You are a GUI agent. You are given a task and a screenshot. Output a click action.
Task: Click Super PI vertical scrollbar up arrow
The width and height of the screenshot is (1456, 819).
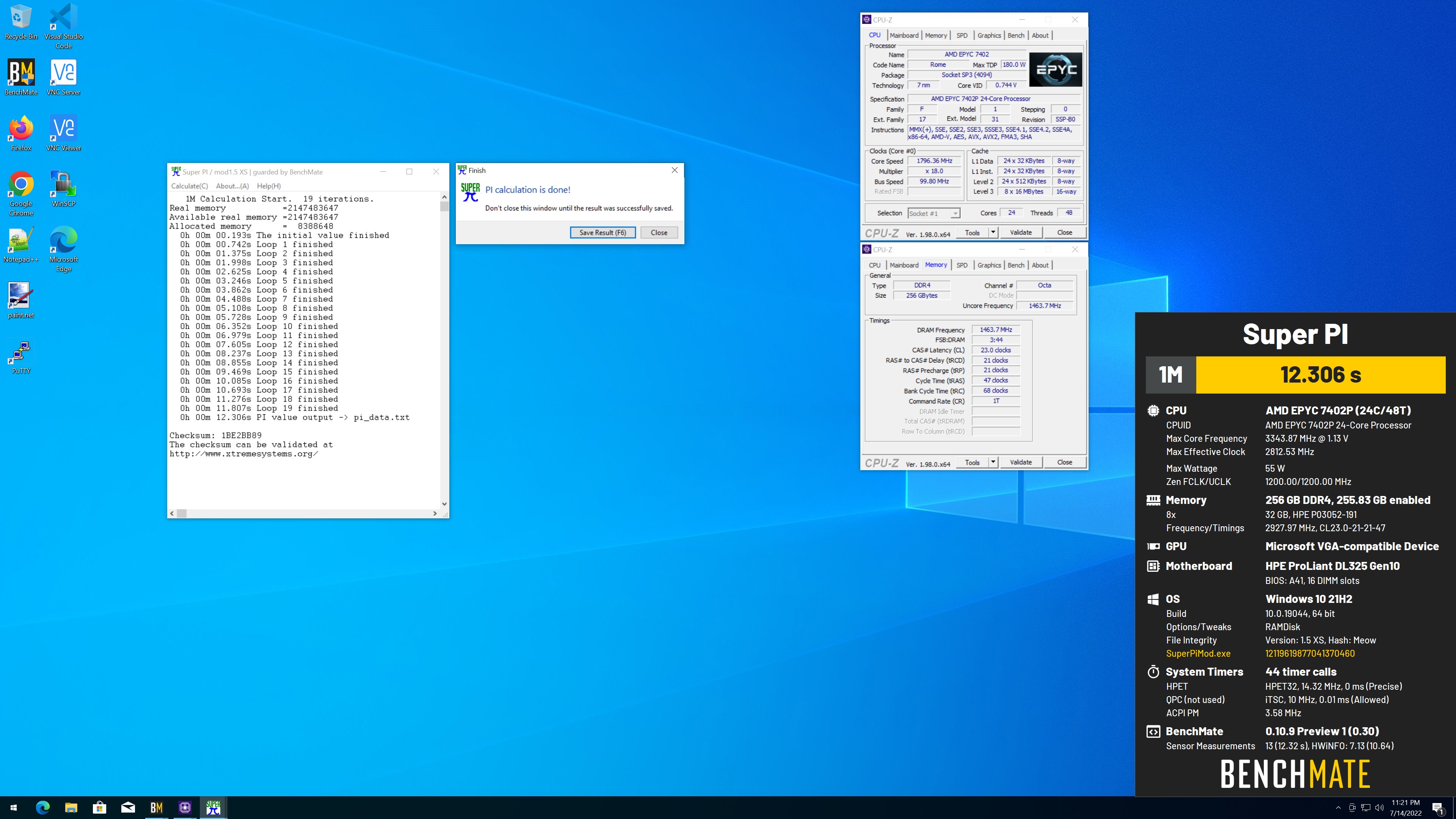point(444,197)
